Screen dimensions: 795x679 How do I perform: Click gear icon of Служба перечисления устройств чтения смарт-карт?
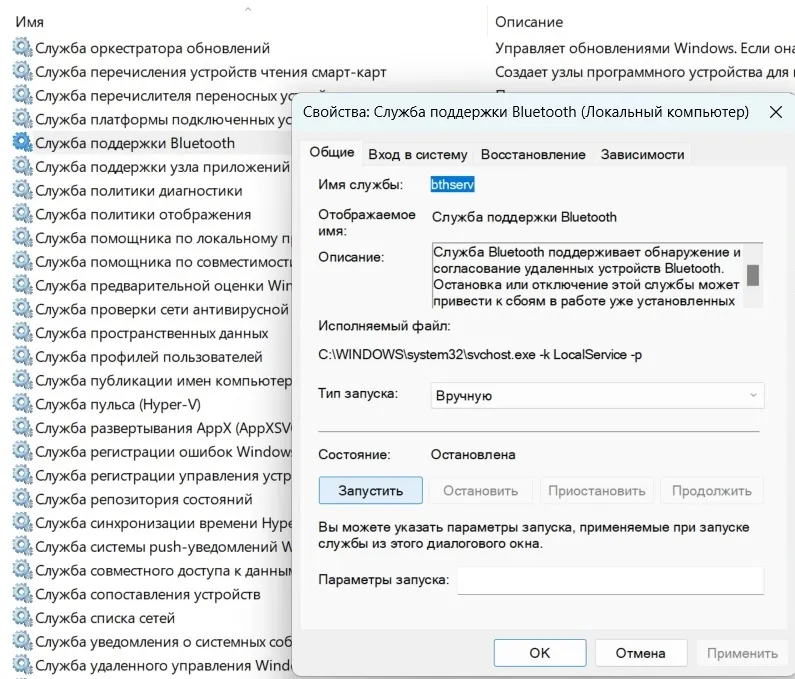pos(22,71)
